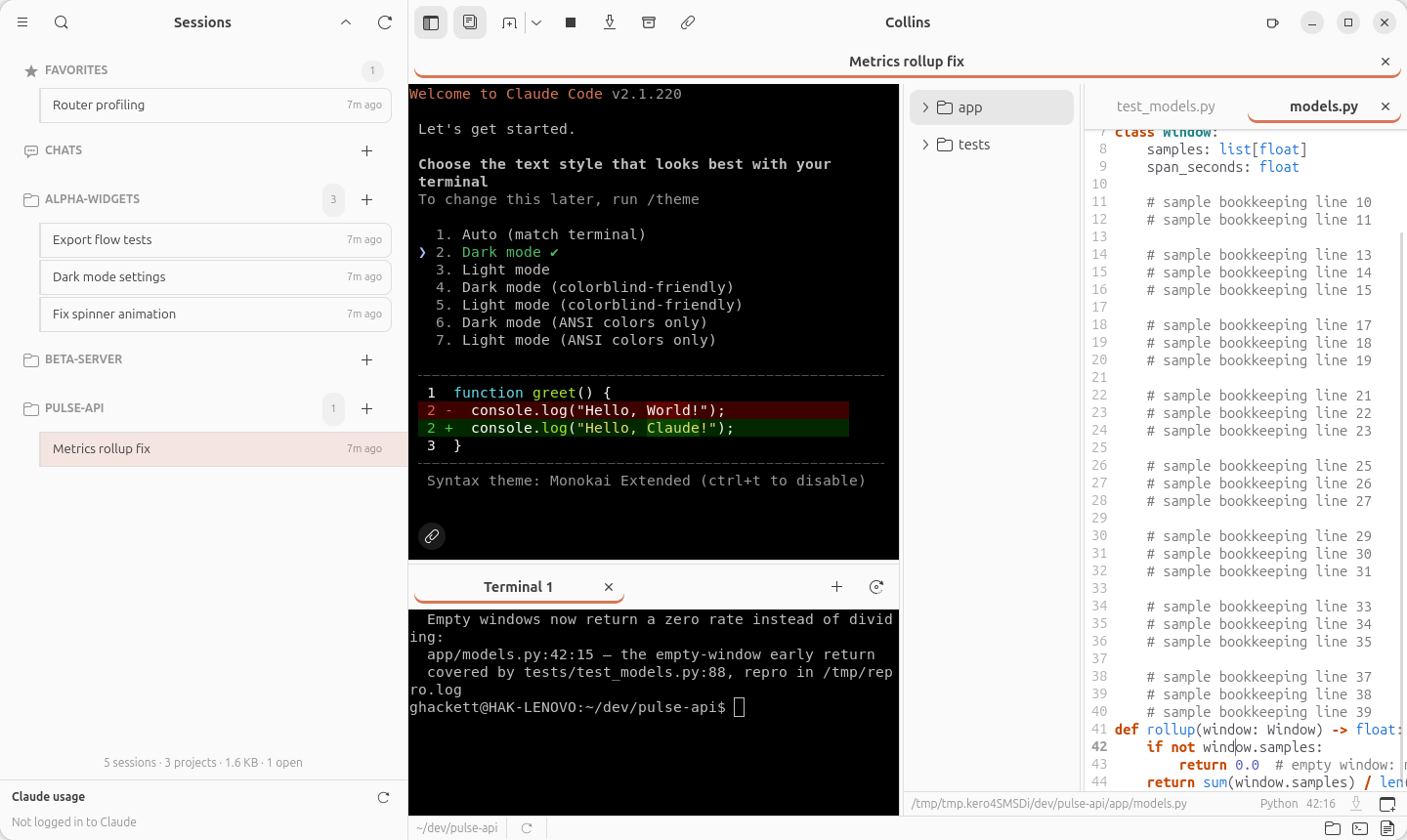1407x840 pixels.
Task: Select the models.py editor tab
Action: [x=1323, y=106]
